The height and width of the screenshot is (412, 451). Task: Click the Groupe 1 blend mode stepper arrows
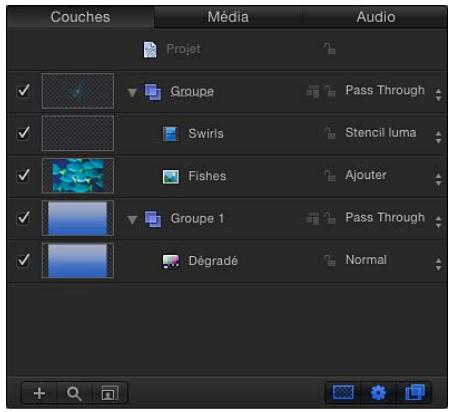click(x=438, y=222)
